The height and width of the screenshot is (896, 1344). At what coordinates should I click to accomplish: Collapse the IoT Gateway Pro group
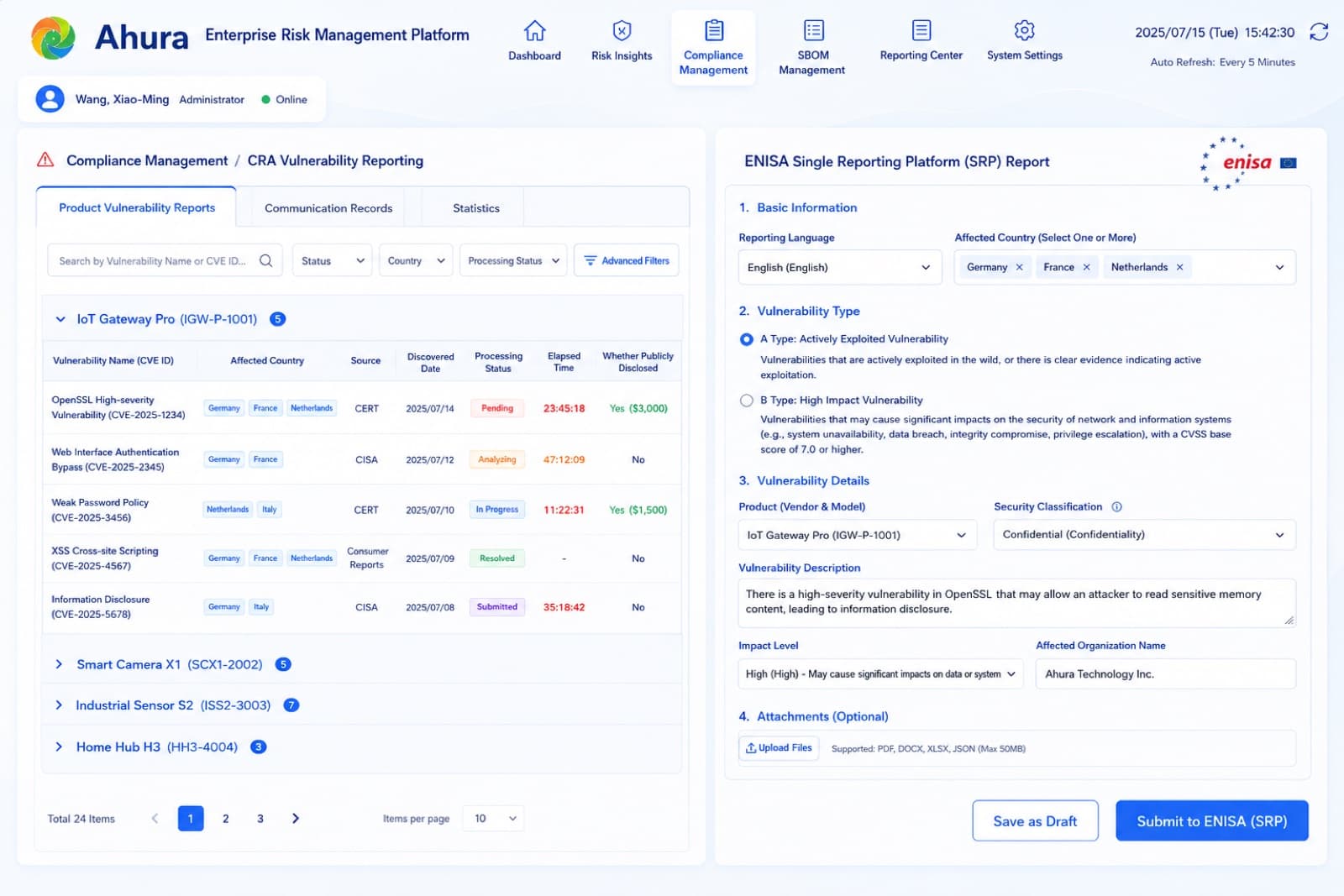coord(60,319)
